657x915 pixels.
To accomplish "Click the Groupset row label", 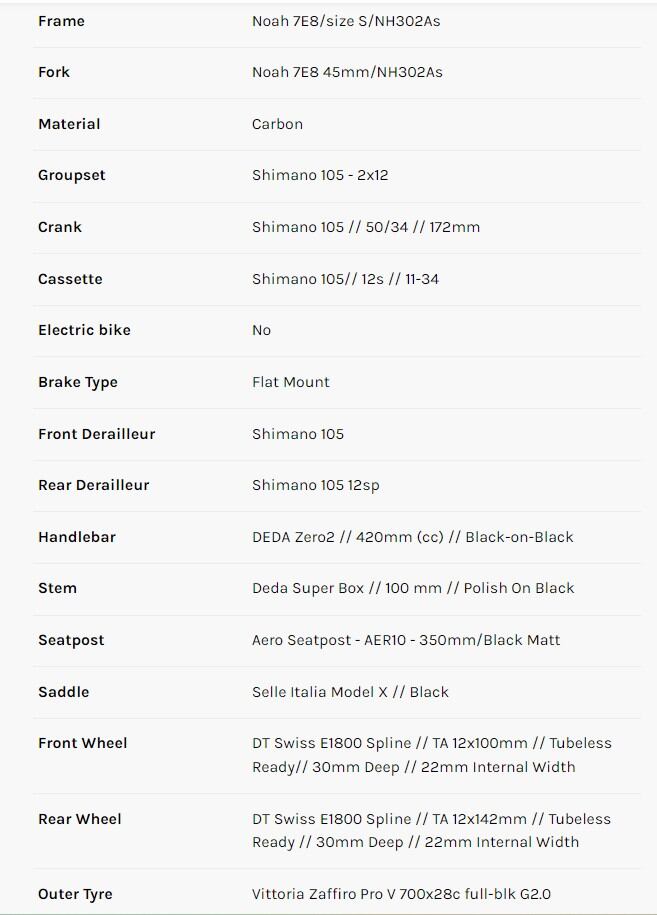I will [x=72, y=175].
